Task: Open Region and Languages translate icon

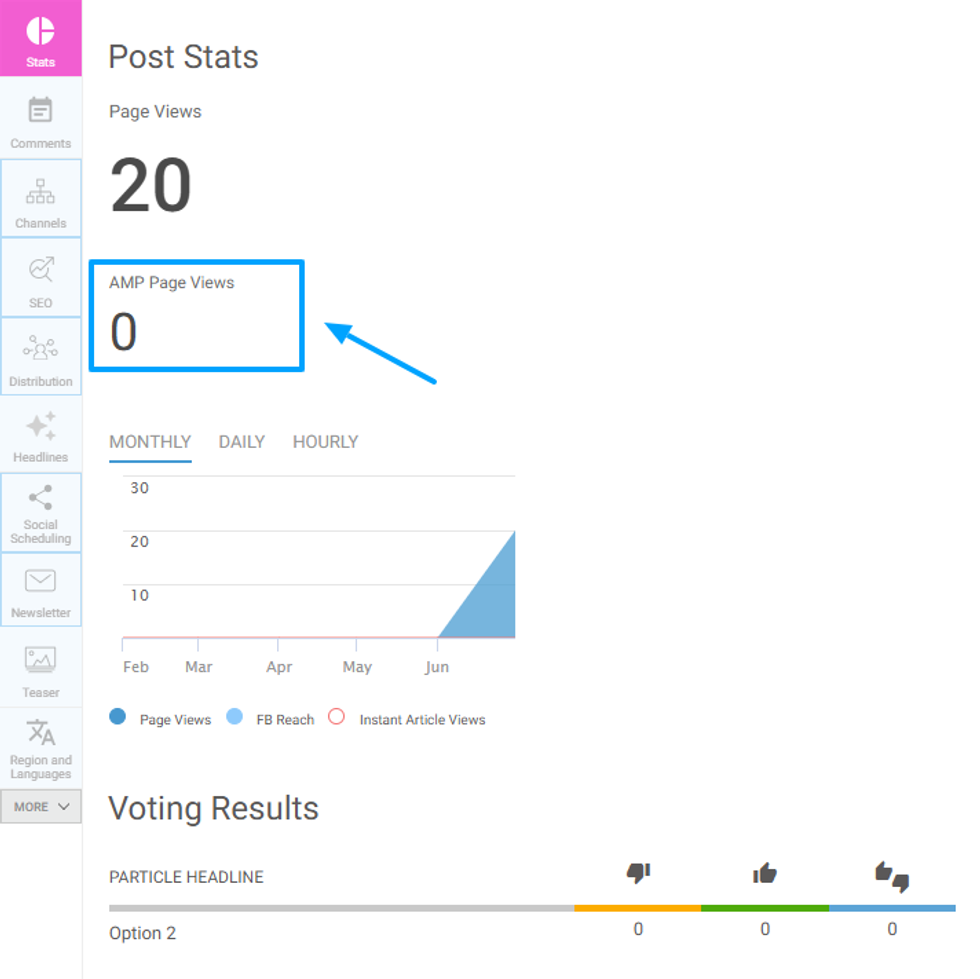Action: coord(41,732)
